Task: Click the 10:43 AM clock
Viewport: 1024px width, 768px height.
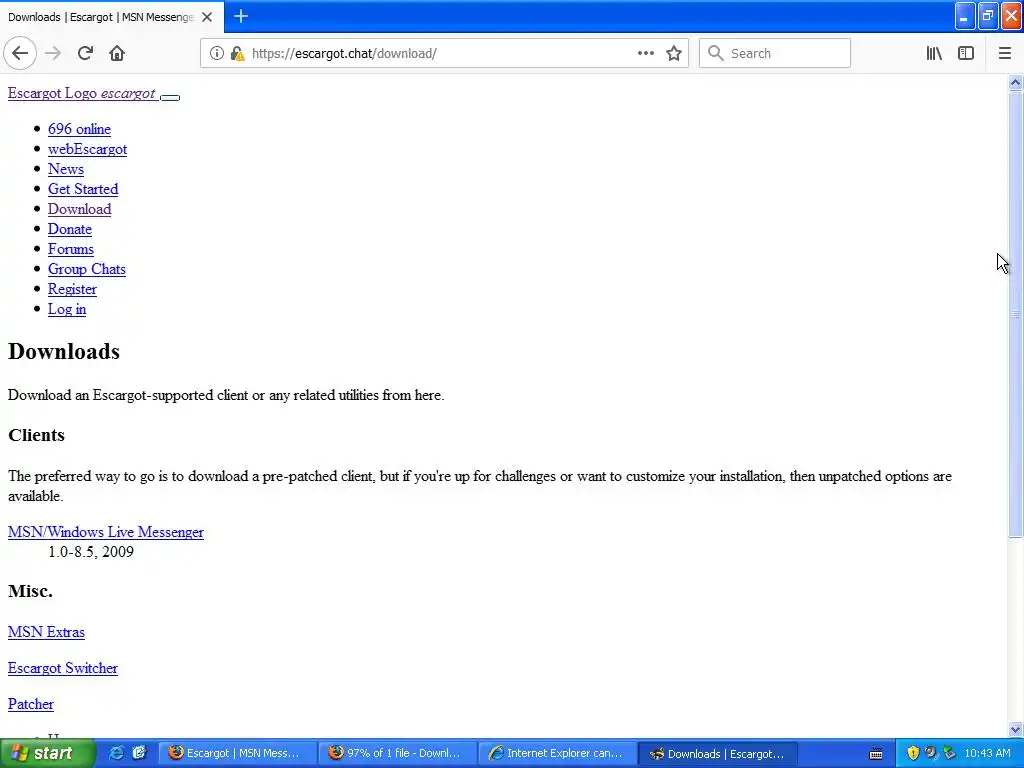Action: 987,753
